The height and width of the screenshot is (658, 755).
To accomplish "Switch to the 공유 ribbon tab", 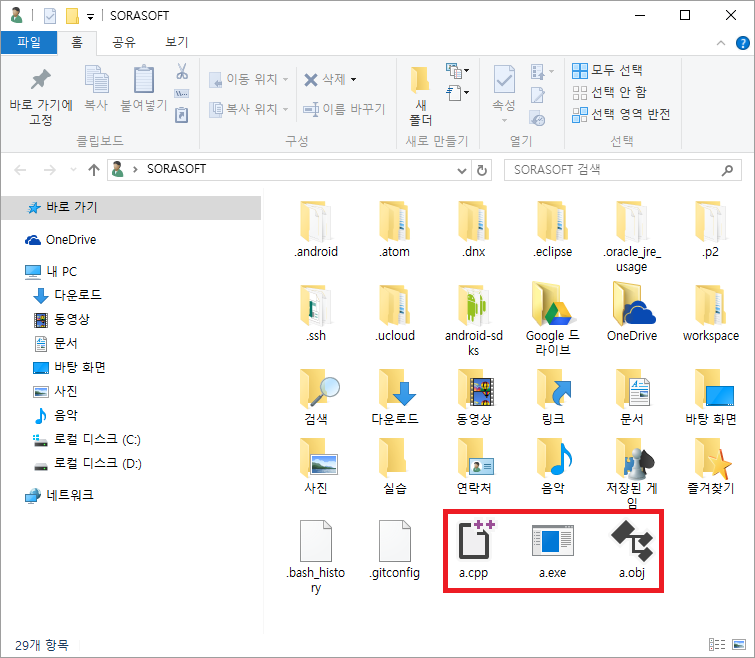I will point(124,42).
